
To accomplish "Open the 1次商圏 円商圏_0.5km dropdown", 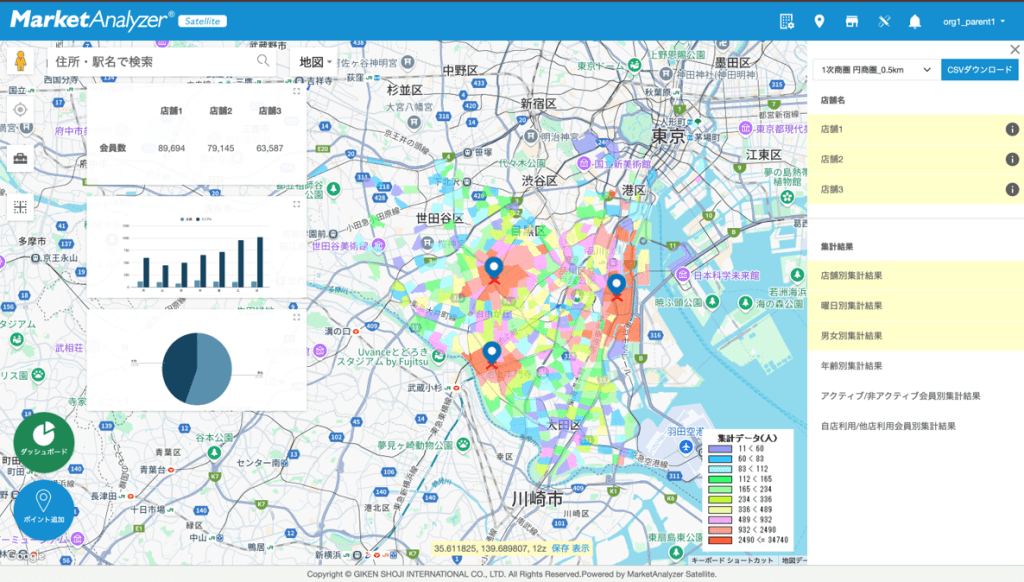I will click(x=875, y=70).
